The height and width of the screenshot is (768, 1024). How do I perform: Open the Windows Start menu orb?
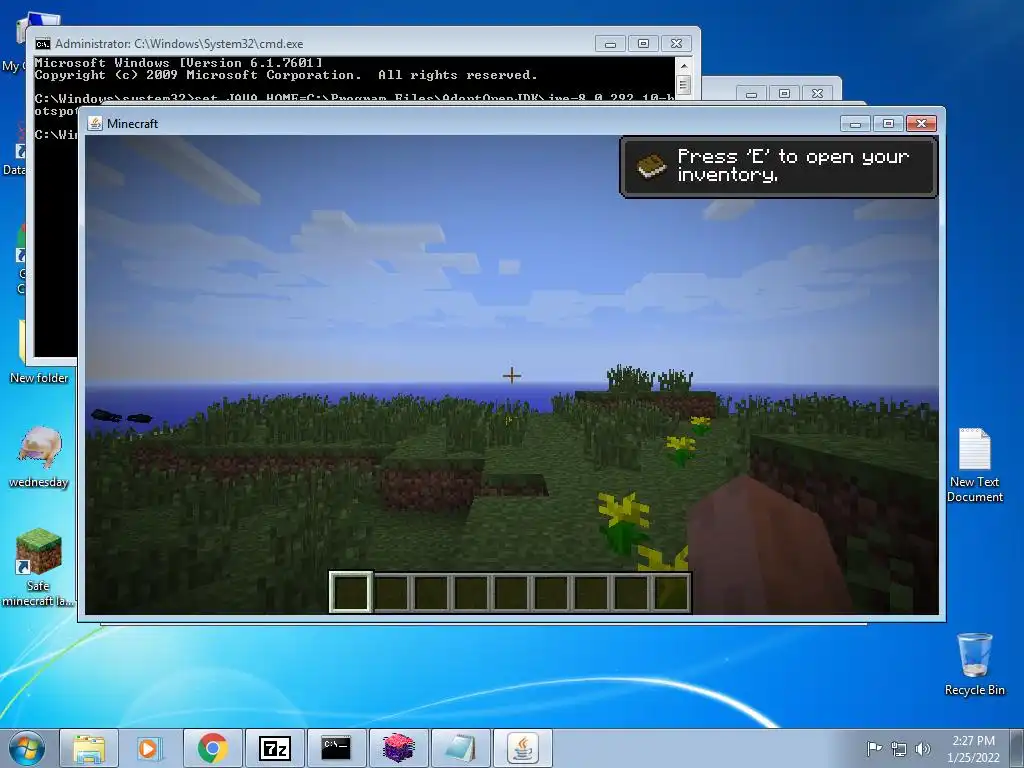27,748
